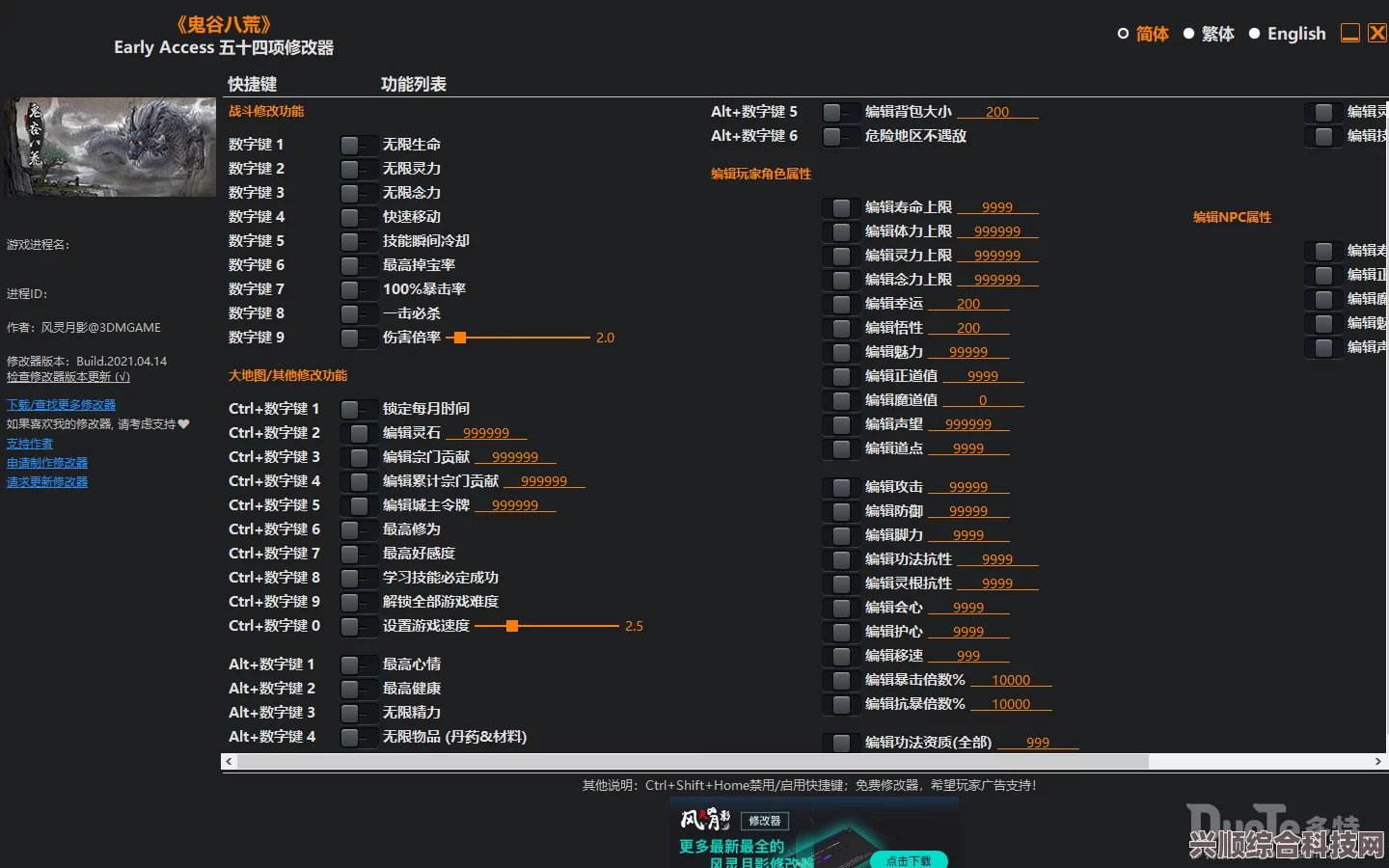Edit the 编辑魔道值 value field
The width and height of the screenshot is (1389, 868).
(983, 400)
